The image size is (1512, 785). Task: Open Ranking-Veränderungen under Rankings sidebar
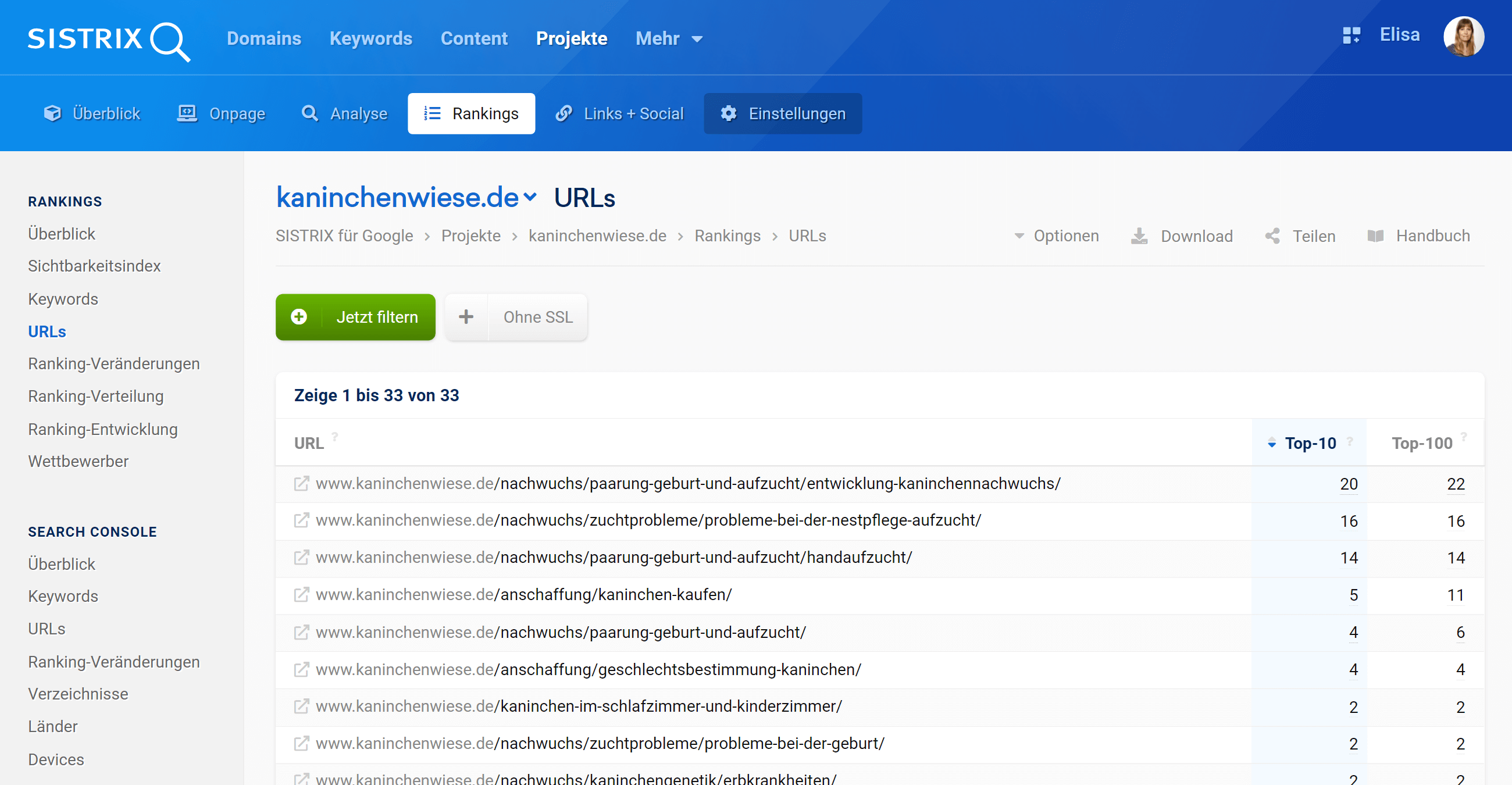click(114, 364)
